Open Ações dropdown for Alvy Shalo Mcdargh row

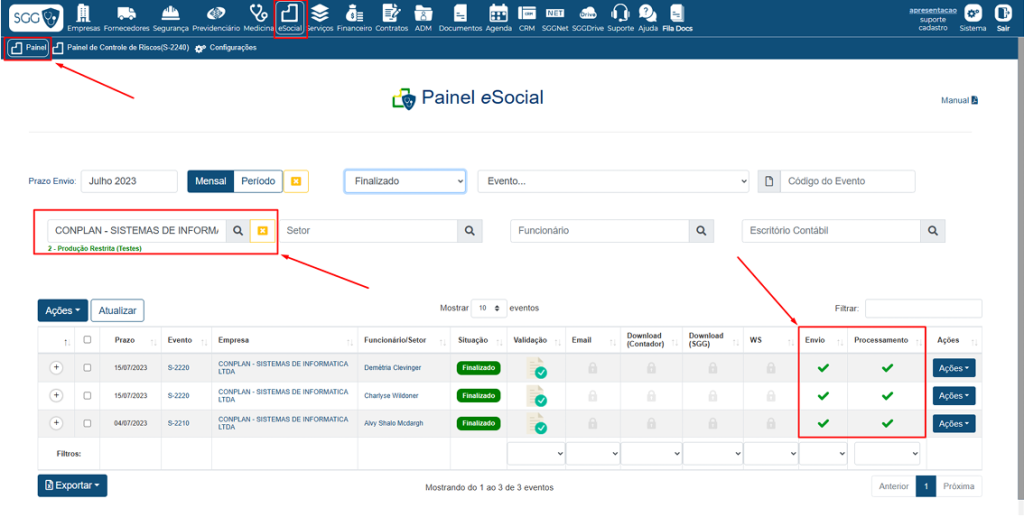[953, 424]
